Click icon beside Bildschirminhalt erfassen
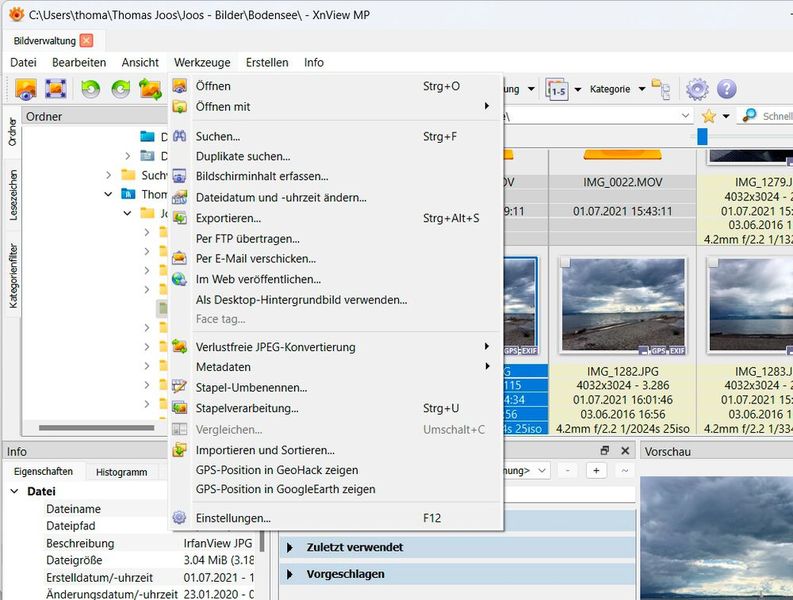 click(x=180, y=176)
